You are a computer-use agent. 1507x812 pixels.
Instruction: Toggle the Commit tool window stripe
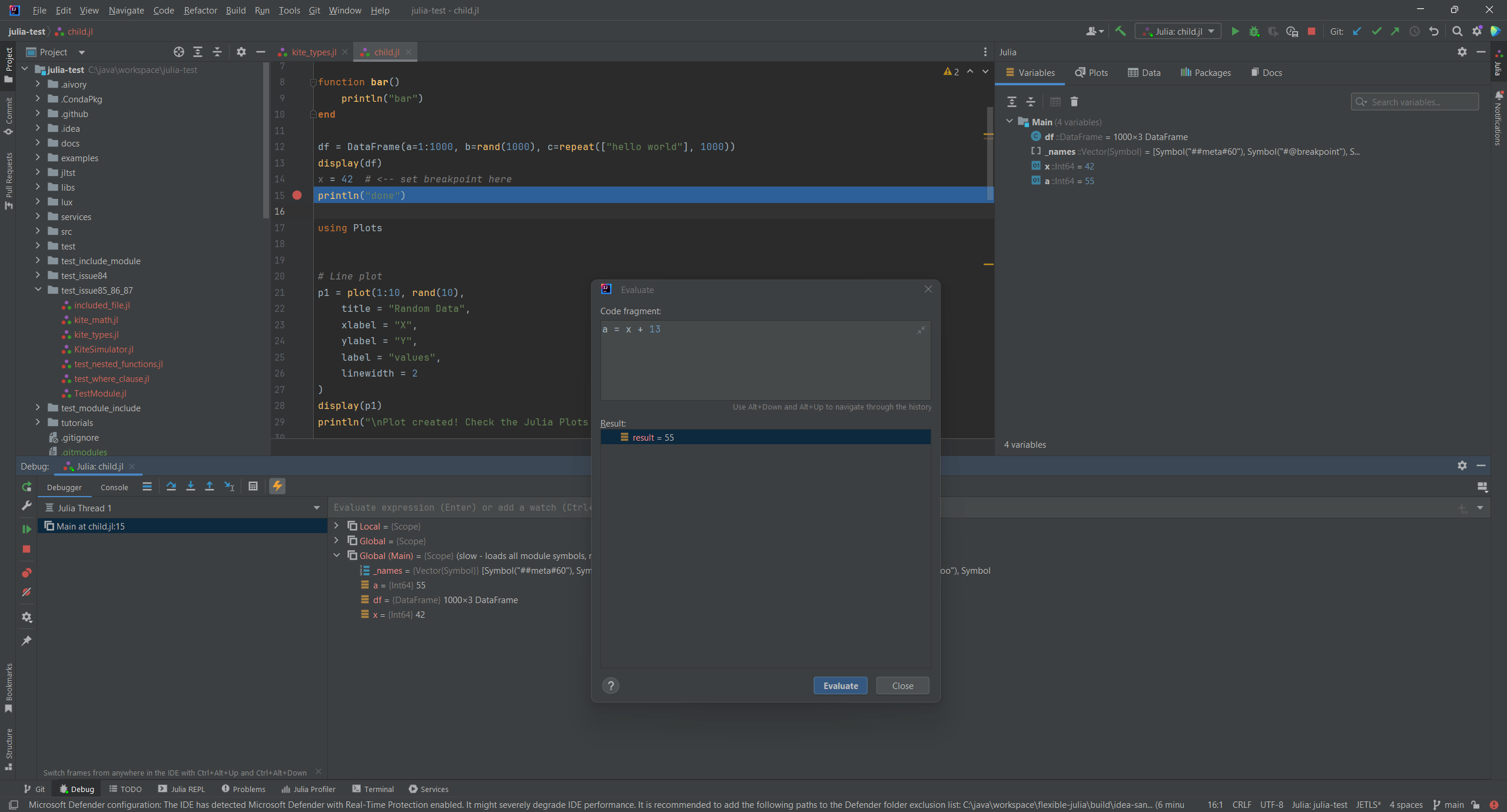pos(8,115)
